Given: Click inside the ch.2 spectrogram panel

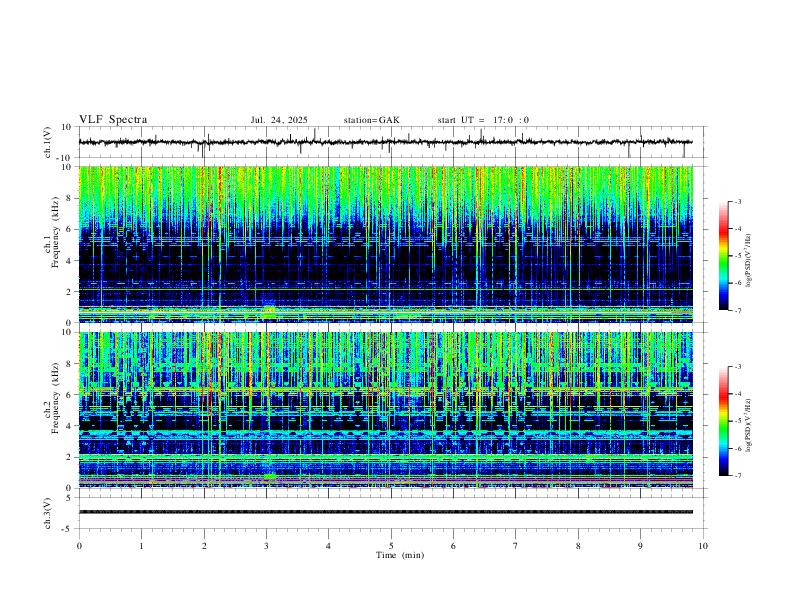Looking at the screenshot, I should click(385, 410).
